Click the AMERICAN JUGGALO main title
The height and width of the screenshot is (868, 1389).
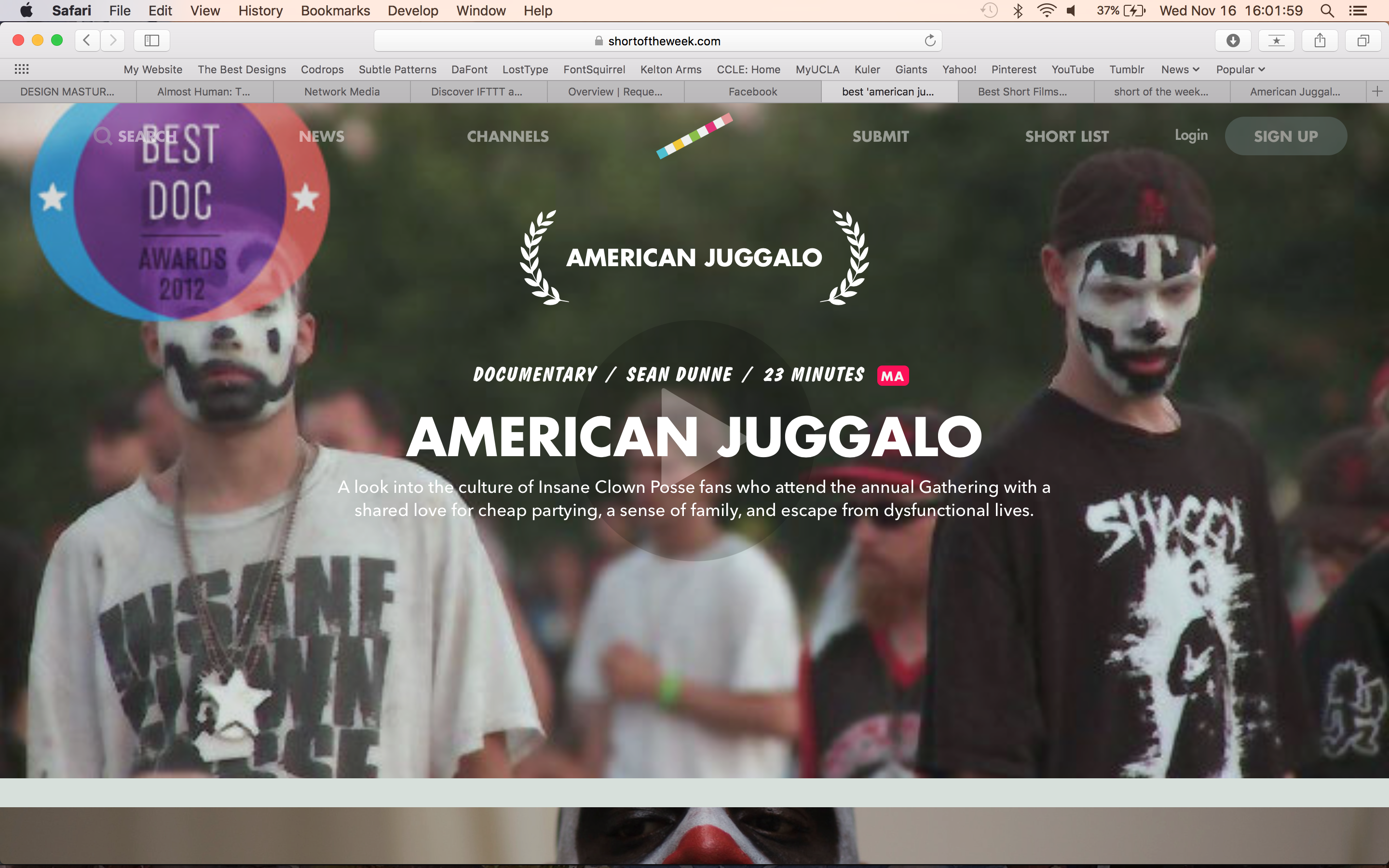point(694,437)
